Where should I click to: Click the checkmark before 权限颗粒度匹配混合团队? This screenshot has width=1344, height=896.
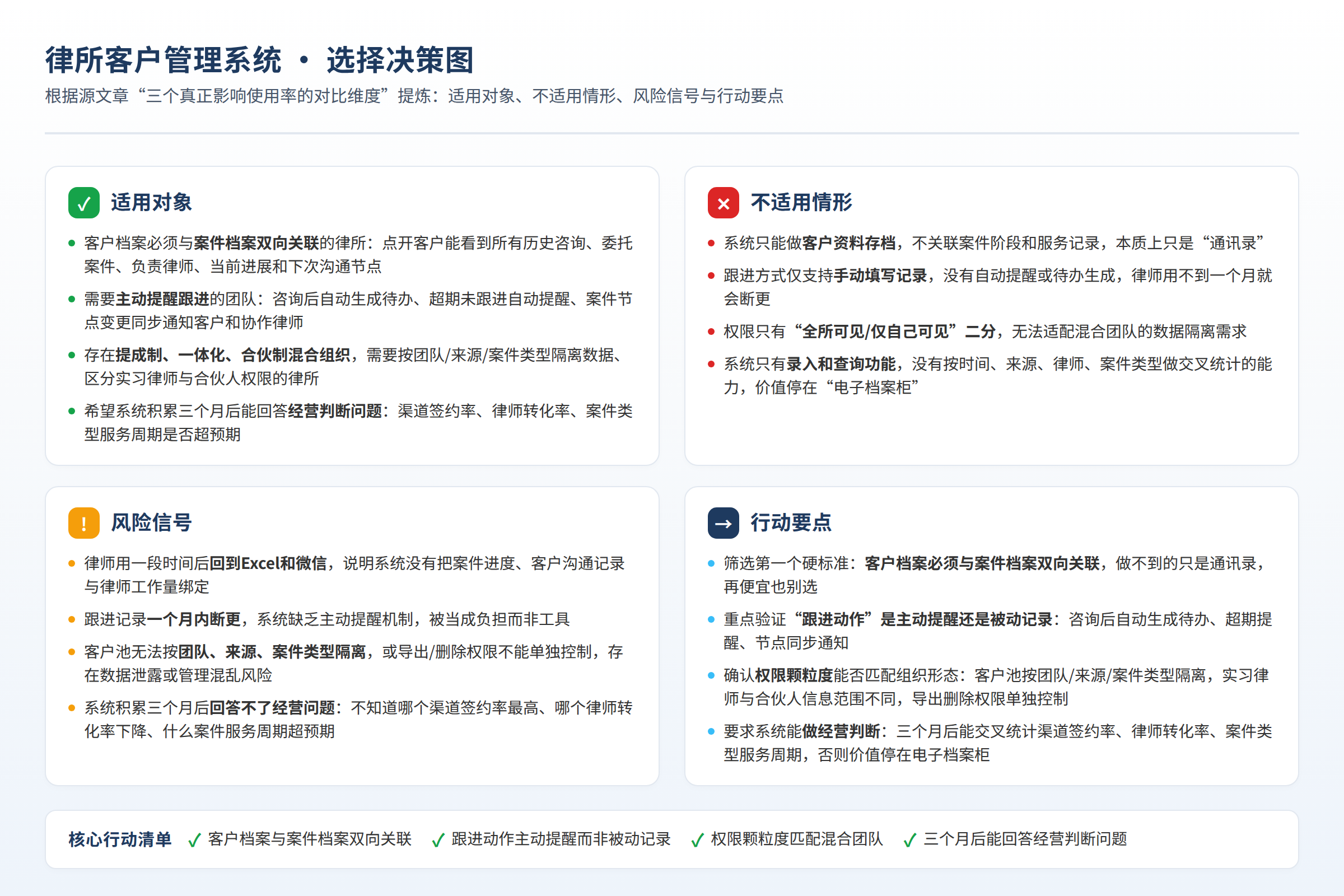[x=697, y=839]
